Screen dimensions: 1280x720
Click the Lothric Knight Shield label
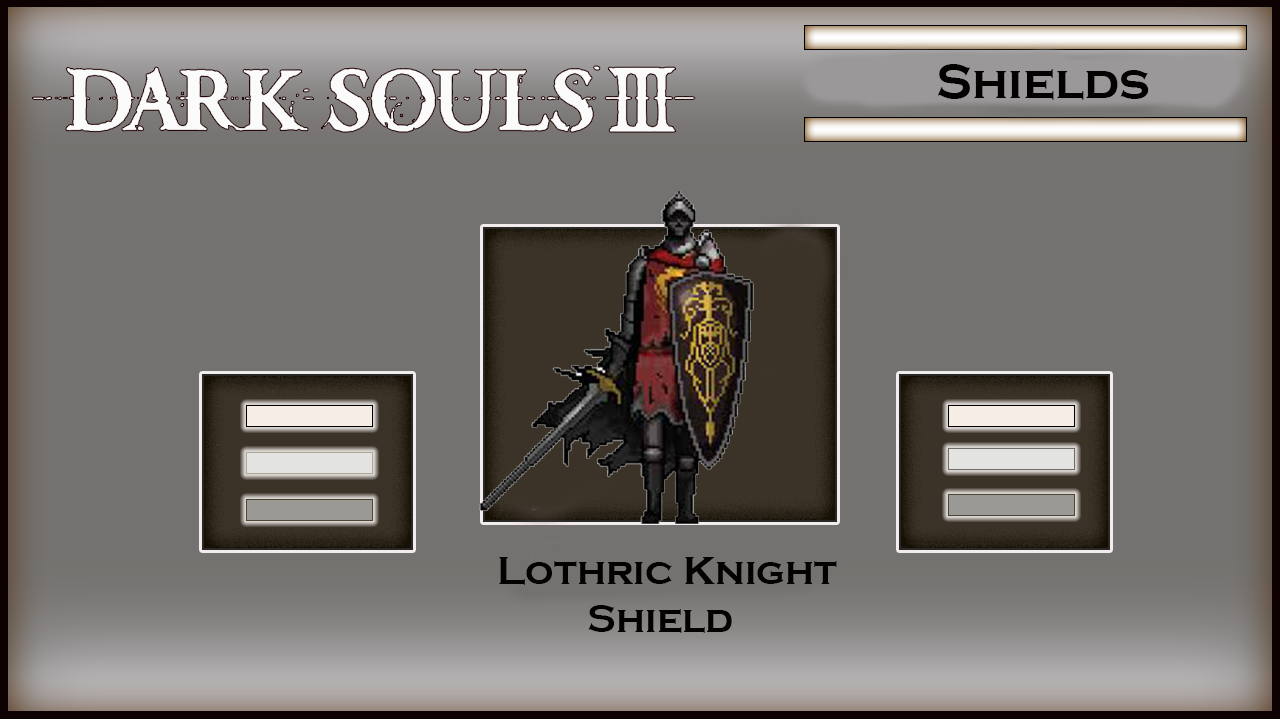click(x=666, y=596)
